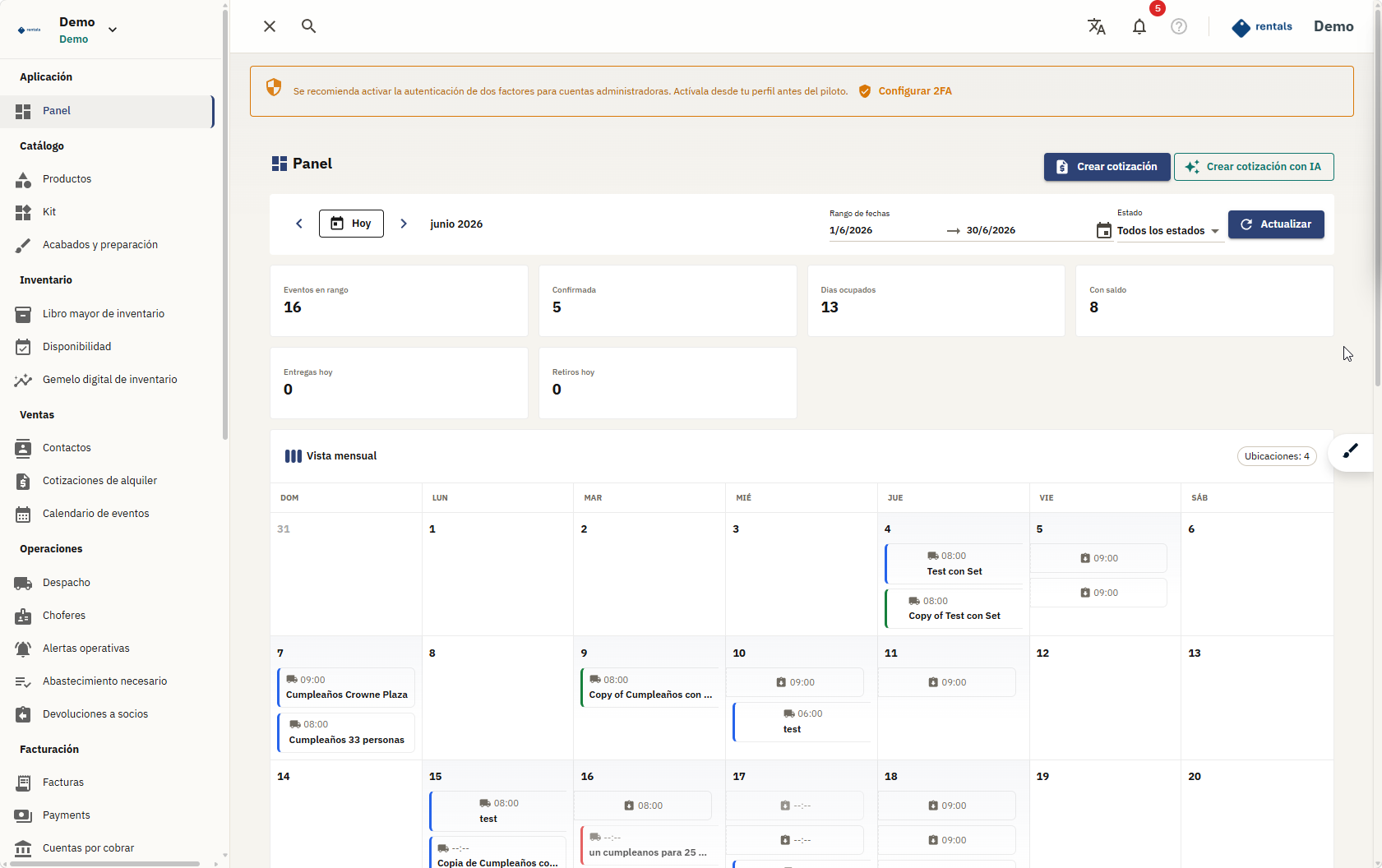
Task: Click the Disponibilidad calendar-check icon
Action: (x=23, y=347)
